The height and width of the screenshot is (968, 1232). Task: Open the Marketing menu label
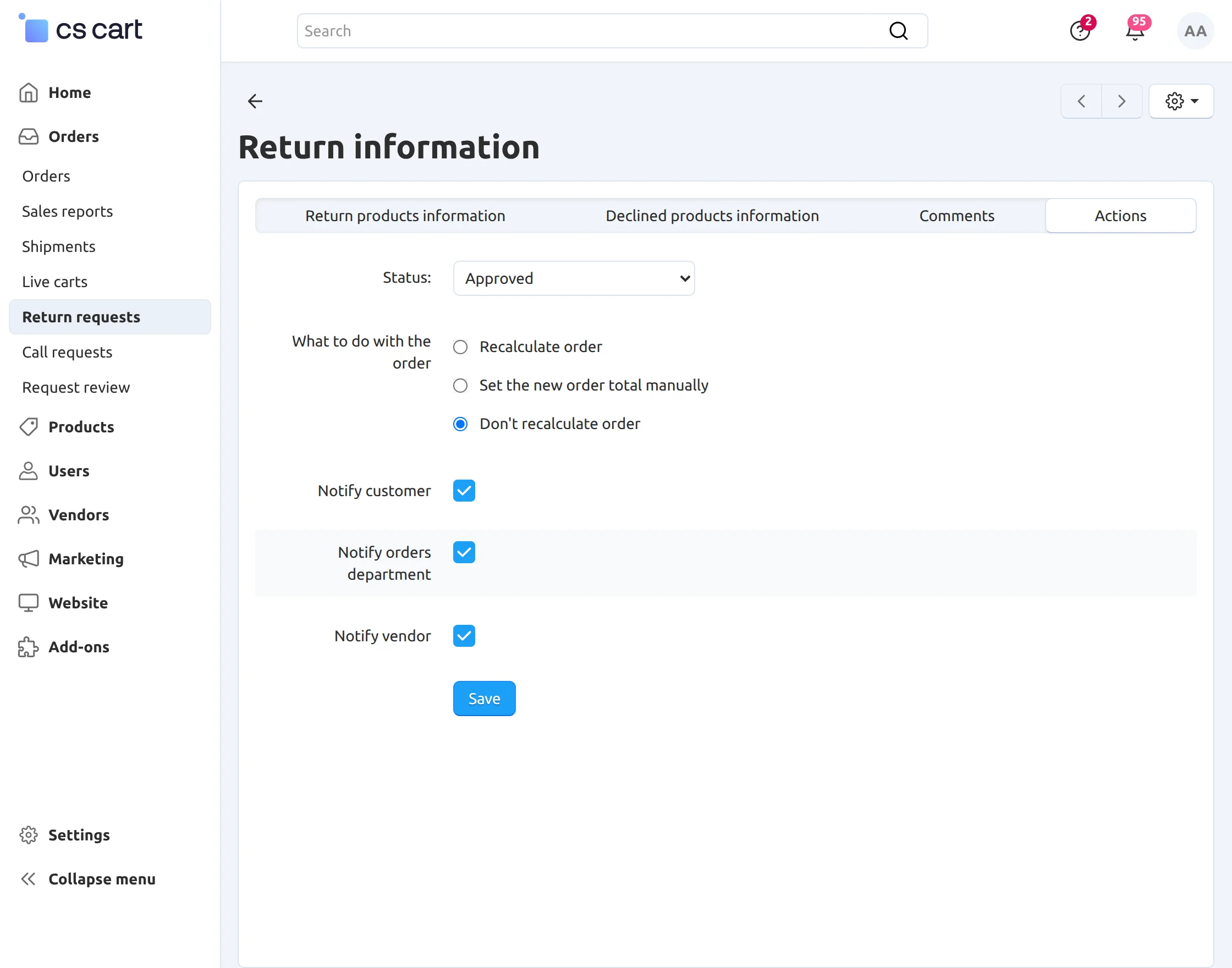click(86, 559)
